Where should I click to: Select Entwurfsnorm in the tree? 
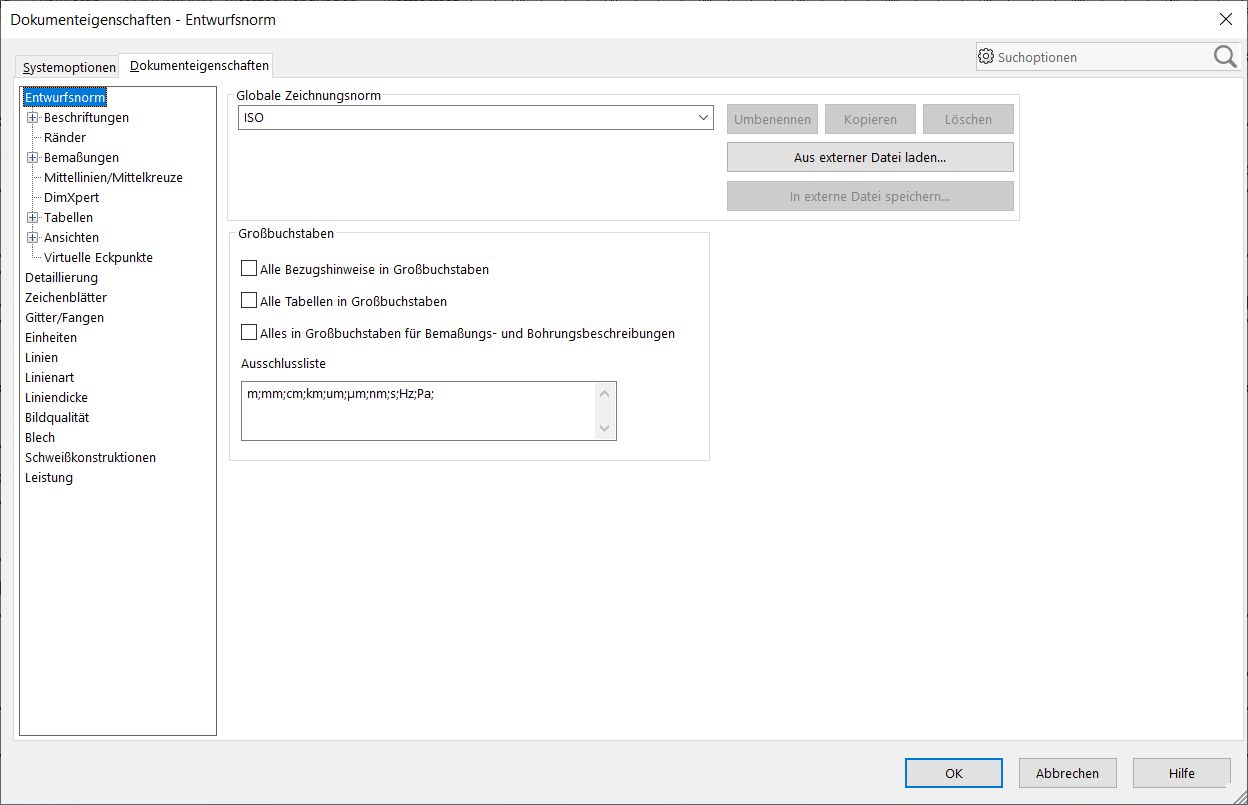pyautogui.click(x=65, y=98)
